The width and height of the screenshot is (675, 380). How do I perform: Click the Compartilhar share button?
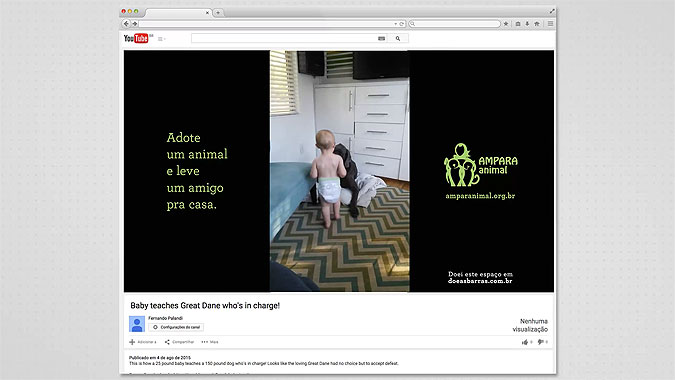pyautogui.click(x=180, y=342)
